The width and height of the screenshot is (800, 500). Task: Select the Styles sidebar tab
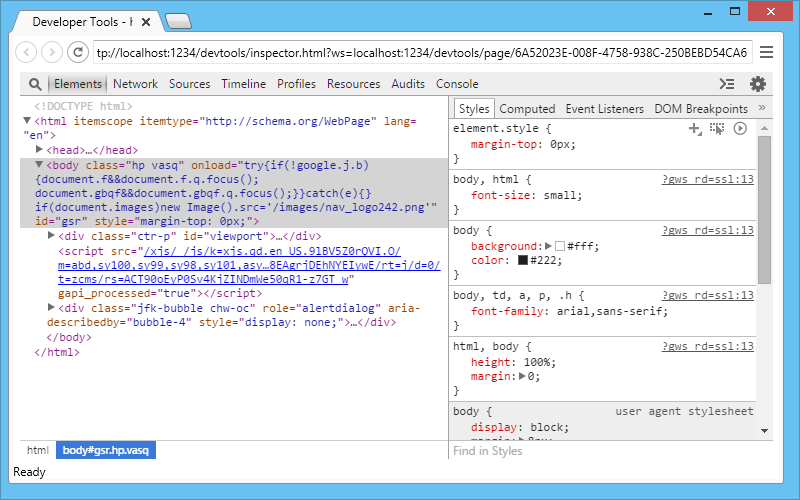point(474,109)
